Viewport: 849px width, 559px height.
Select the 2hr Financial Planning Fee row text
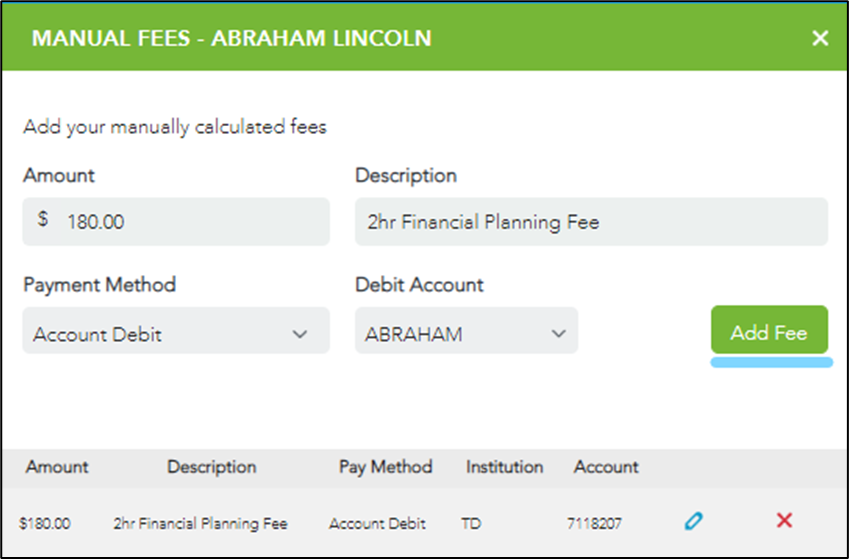pyautogui.click(x=200, y=524)
